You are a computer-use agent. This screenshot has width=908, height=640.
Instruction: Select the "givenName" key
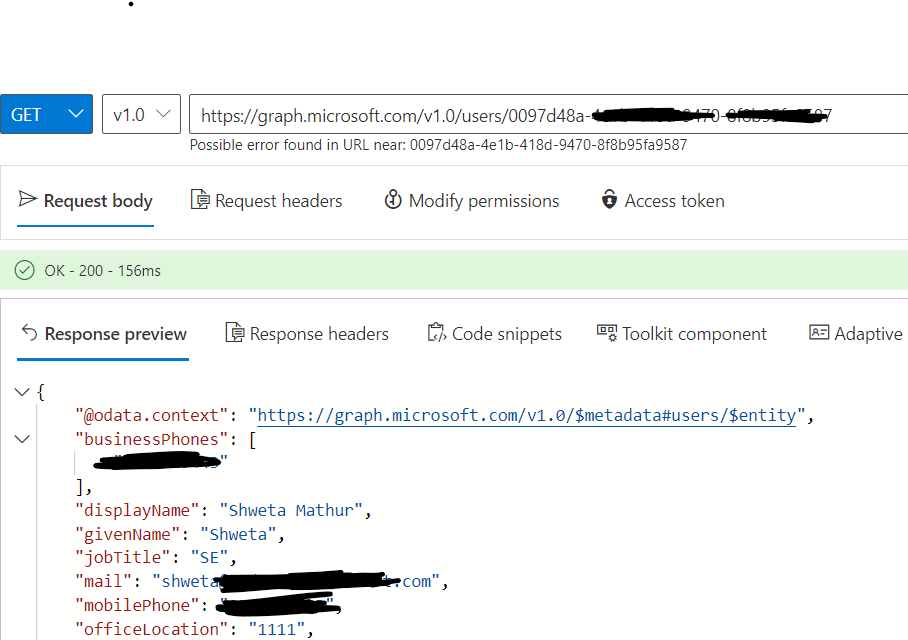pos(127,534)
